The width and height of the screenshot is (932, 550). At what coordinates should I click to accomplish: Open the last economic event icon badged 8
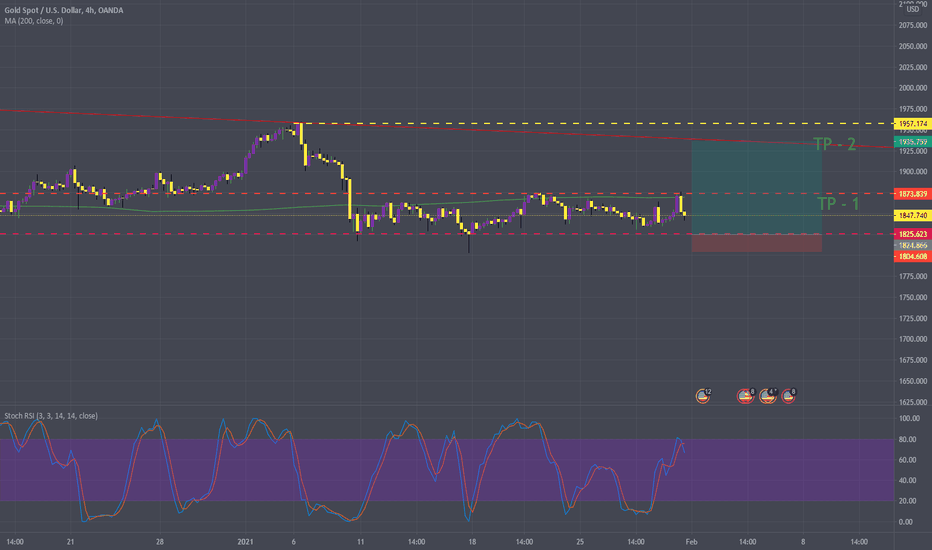click(x=789, y=395)
